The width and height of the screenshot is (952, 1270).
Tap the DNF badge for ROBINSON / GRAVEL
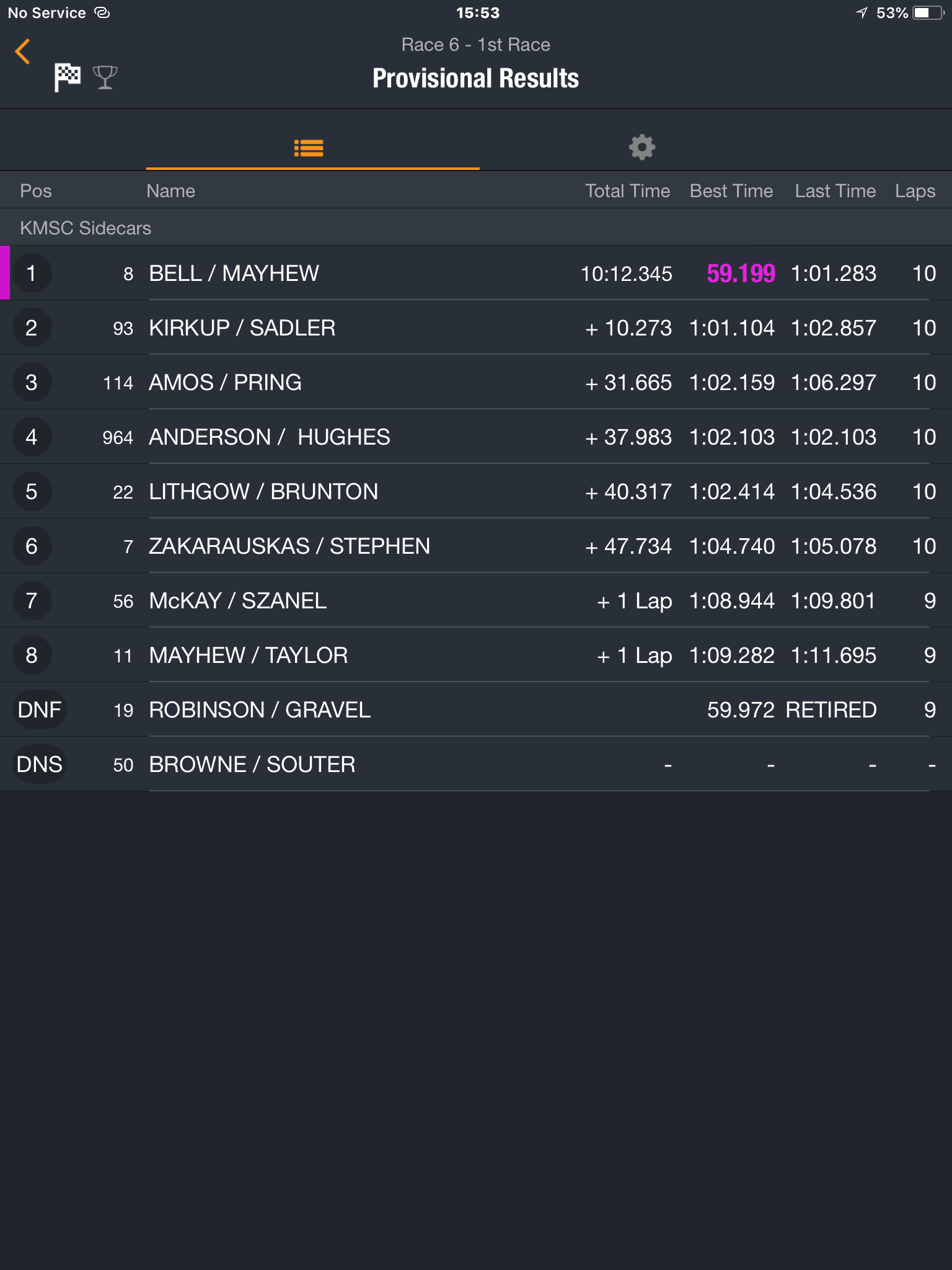40,709
